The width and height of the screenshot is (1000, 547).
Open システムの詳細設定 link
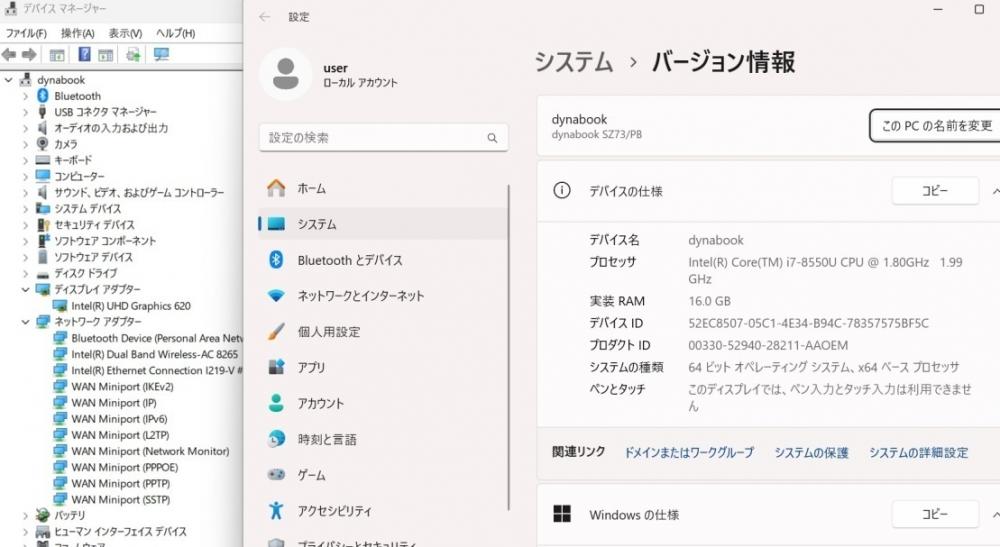tap(918, 453)
